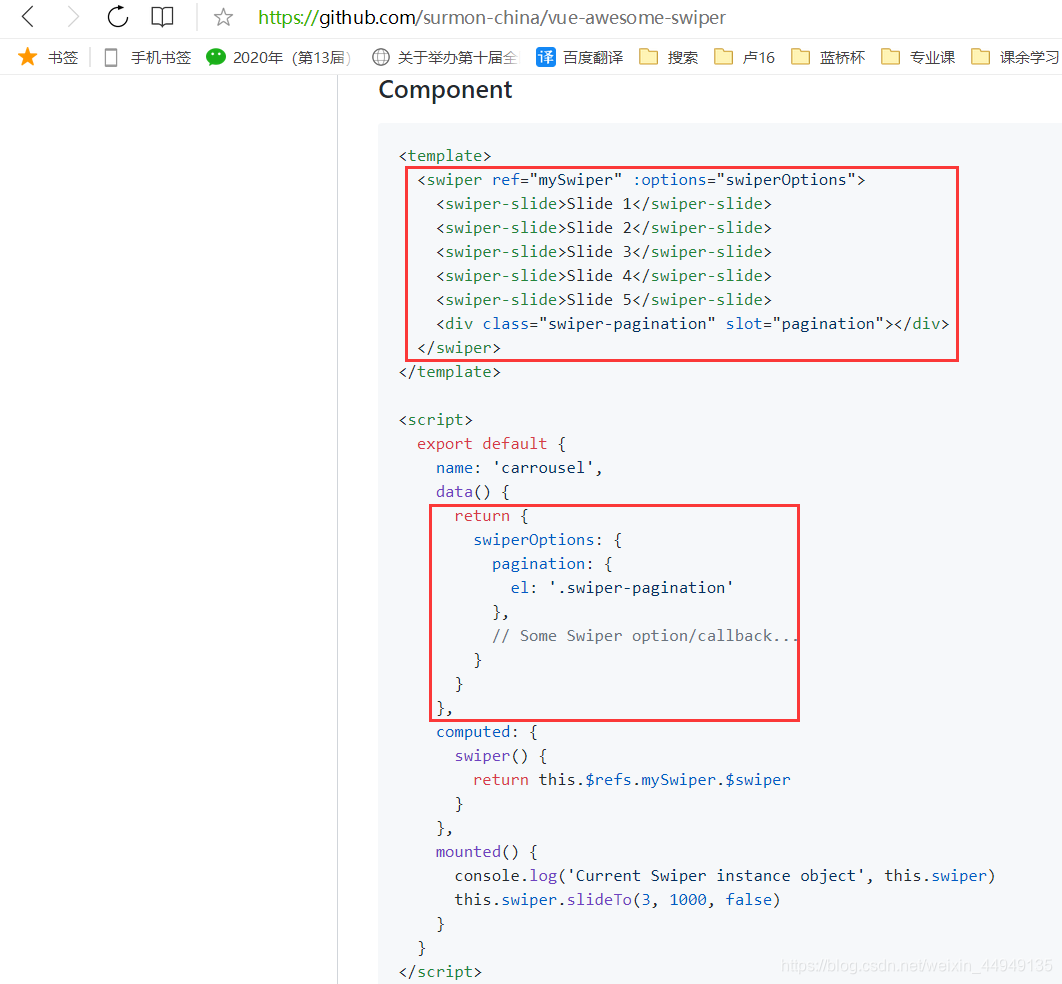Click the browser forward arrow
Viewport: 1062px width, 984px height.
pos(72,16)
